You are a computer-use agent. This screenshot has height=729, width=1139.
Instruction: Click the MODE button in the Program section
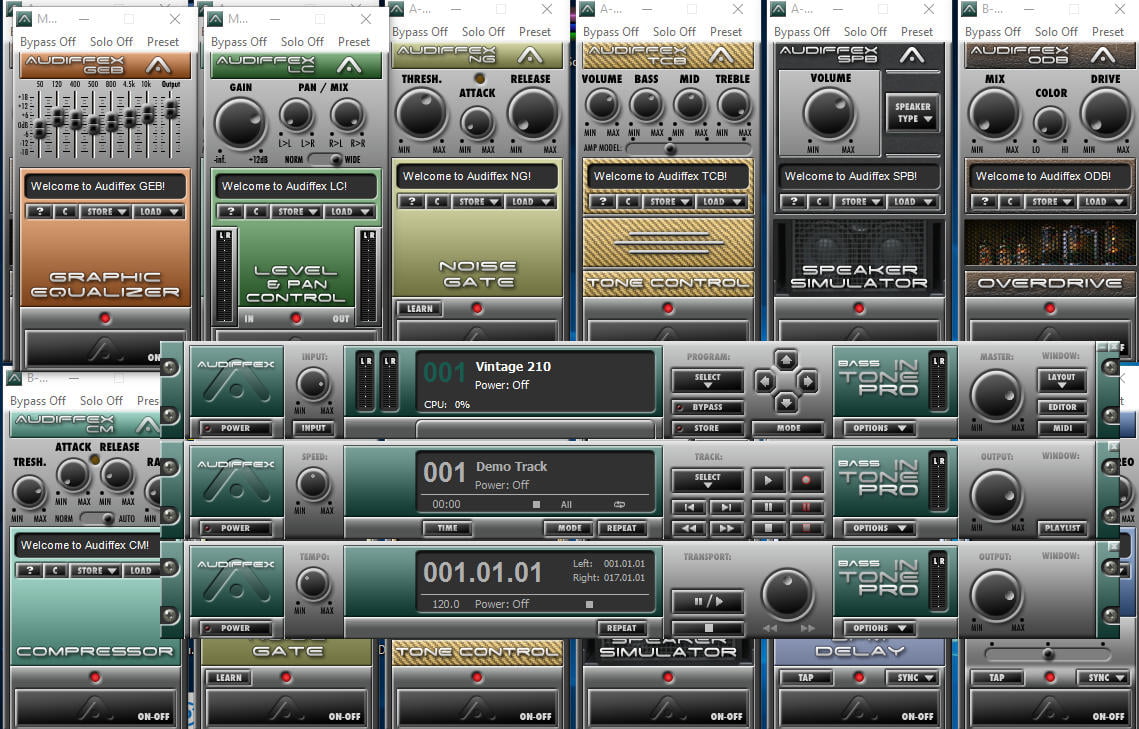(x=788, y=428)
